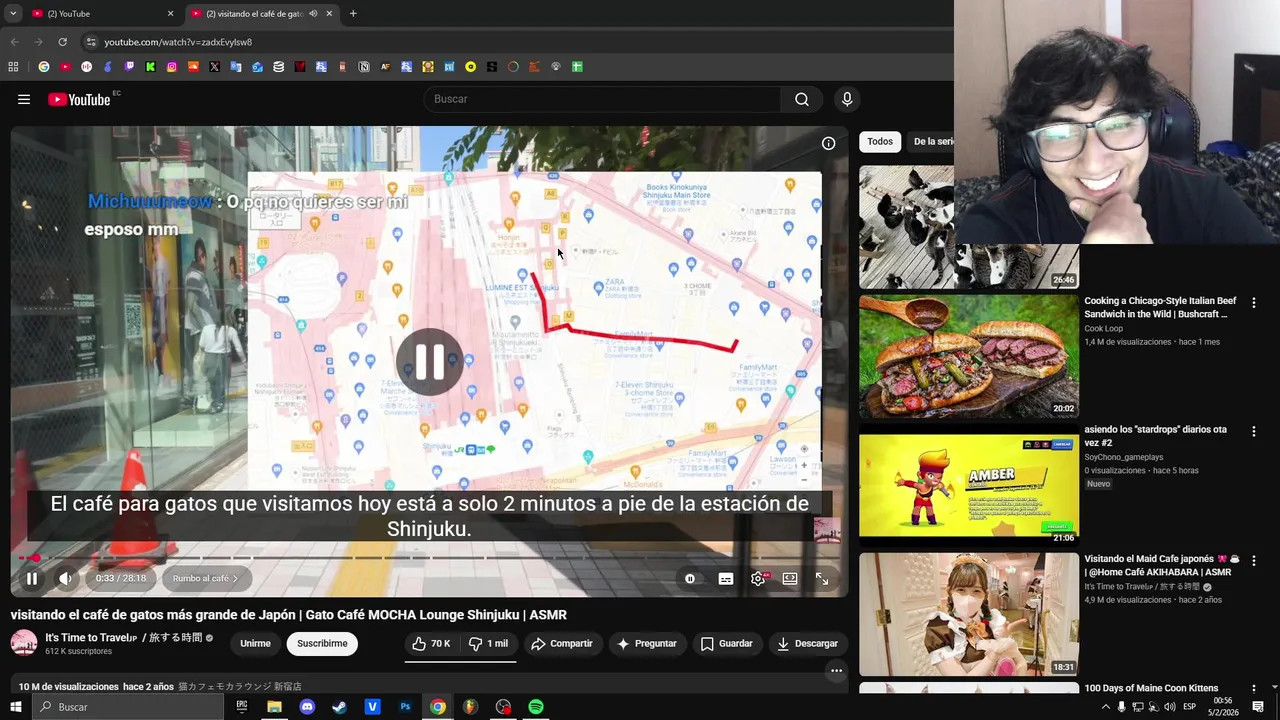
Task: Open options menu for Italian Beef video
Action: (x=1254, y=302)
